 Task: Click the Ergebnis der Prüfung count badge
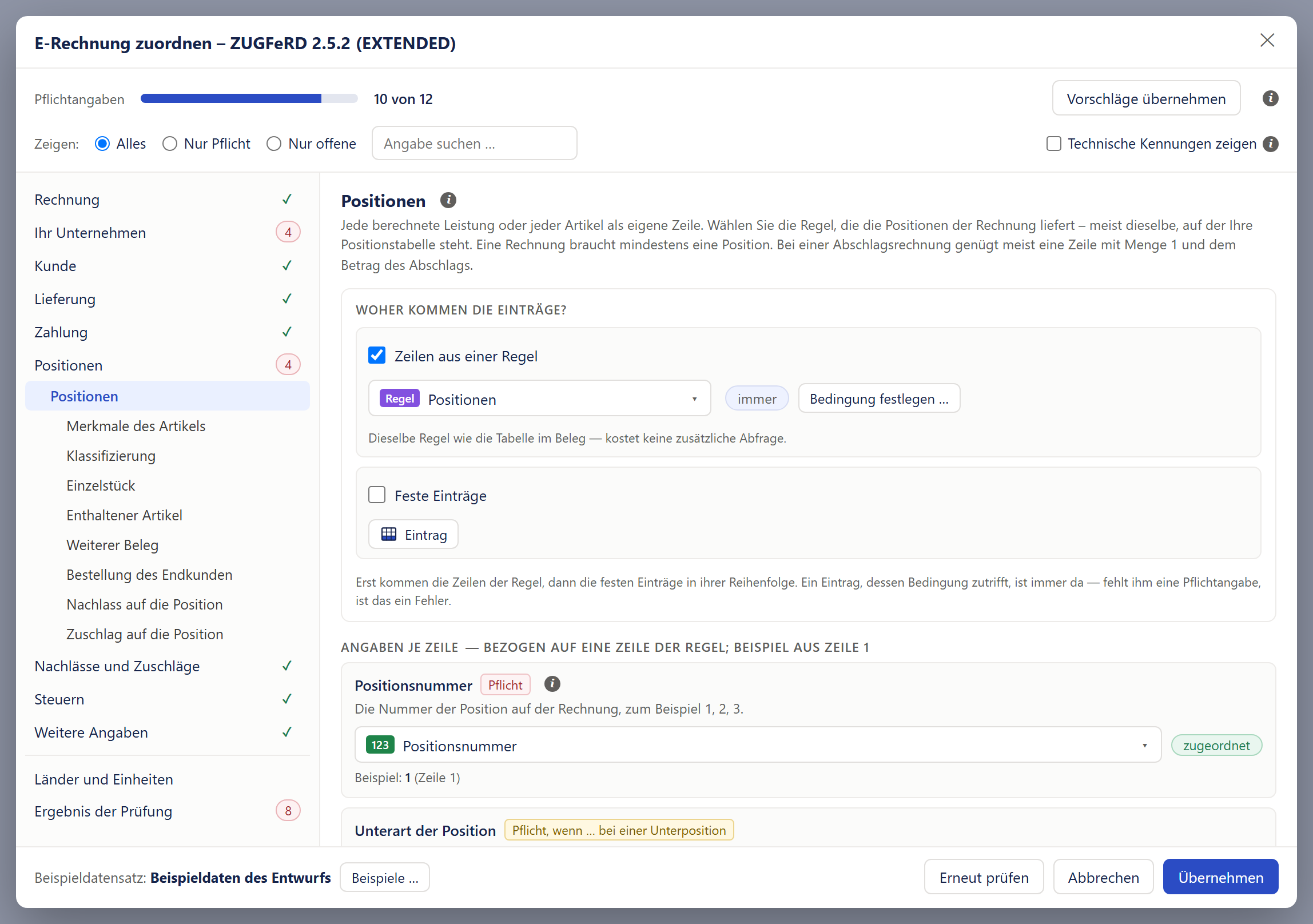(x=288, y=811)
